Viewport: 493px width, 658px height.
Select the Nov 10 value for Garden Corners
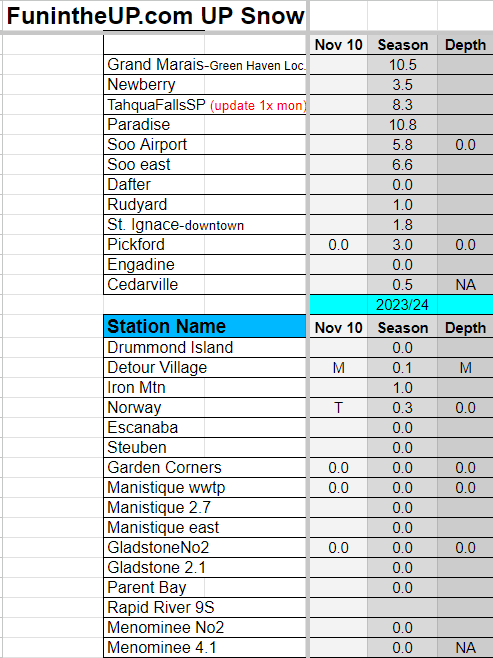tap(339, 467)
